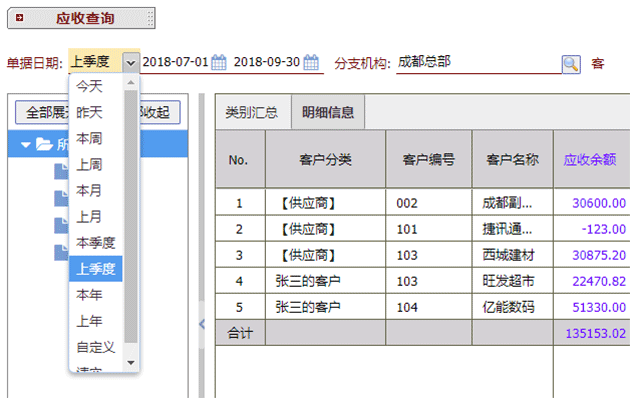The image size is (630, 398).
Task: Click customer name 西城建材 cell
Action: tap(513, 255)
